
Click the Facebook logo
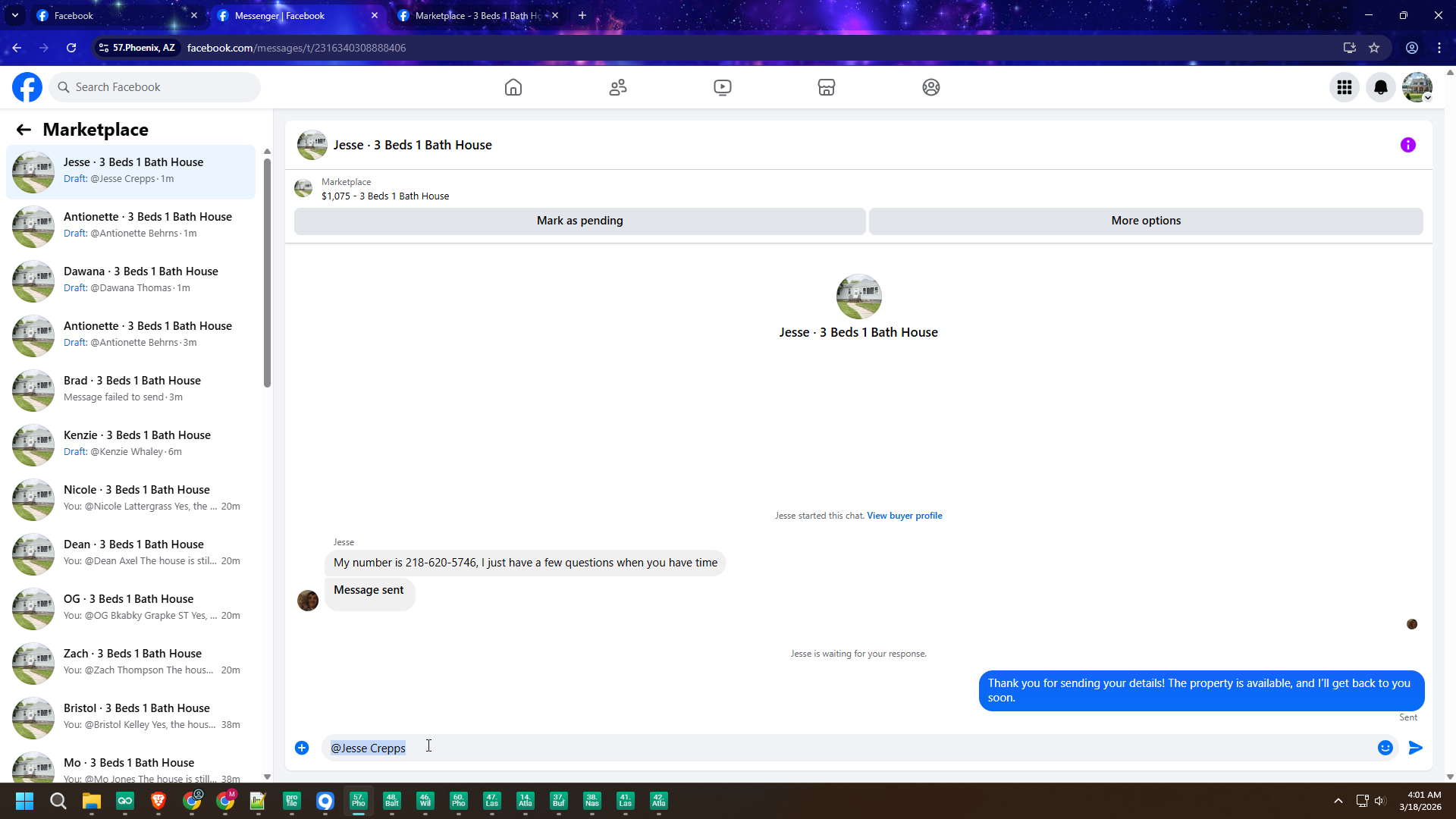tap(27, 87)
